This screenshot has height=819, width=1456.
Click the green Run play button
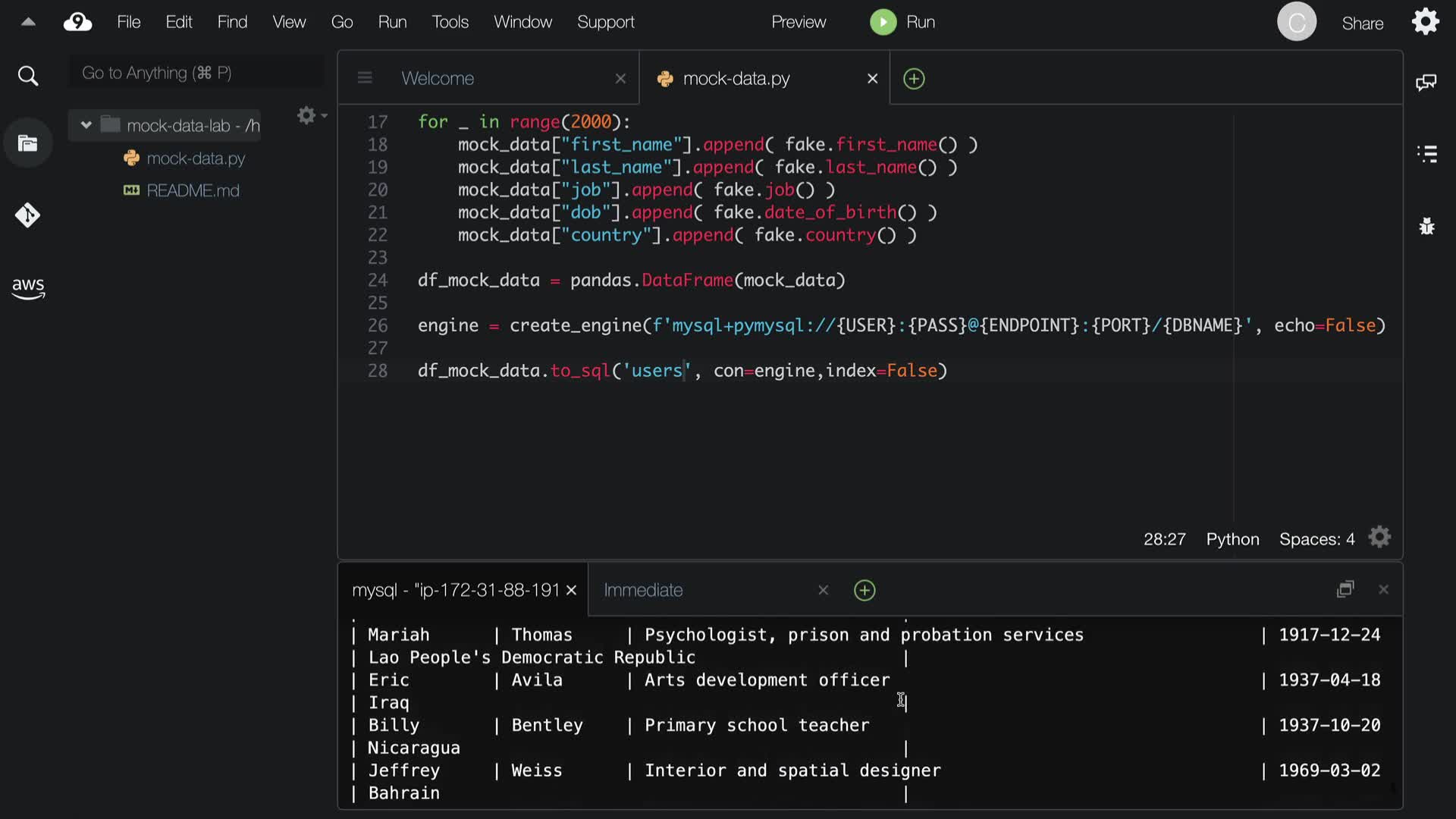(x=883, y=22)
